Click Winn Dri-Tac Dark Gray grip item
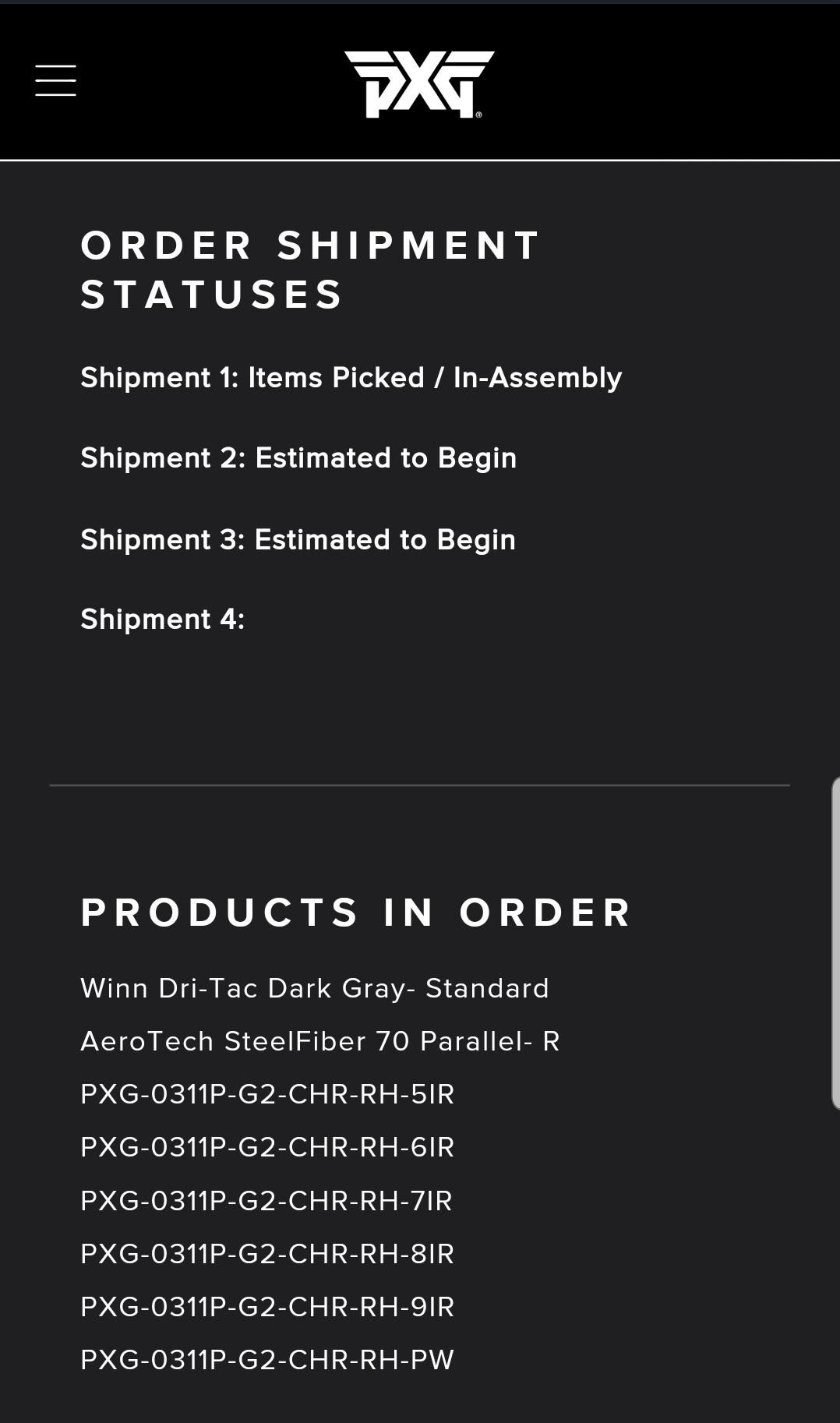Image resolution: width=840 pixels, height=1423 pixels. (315, 988)
